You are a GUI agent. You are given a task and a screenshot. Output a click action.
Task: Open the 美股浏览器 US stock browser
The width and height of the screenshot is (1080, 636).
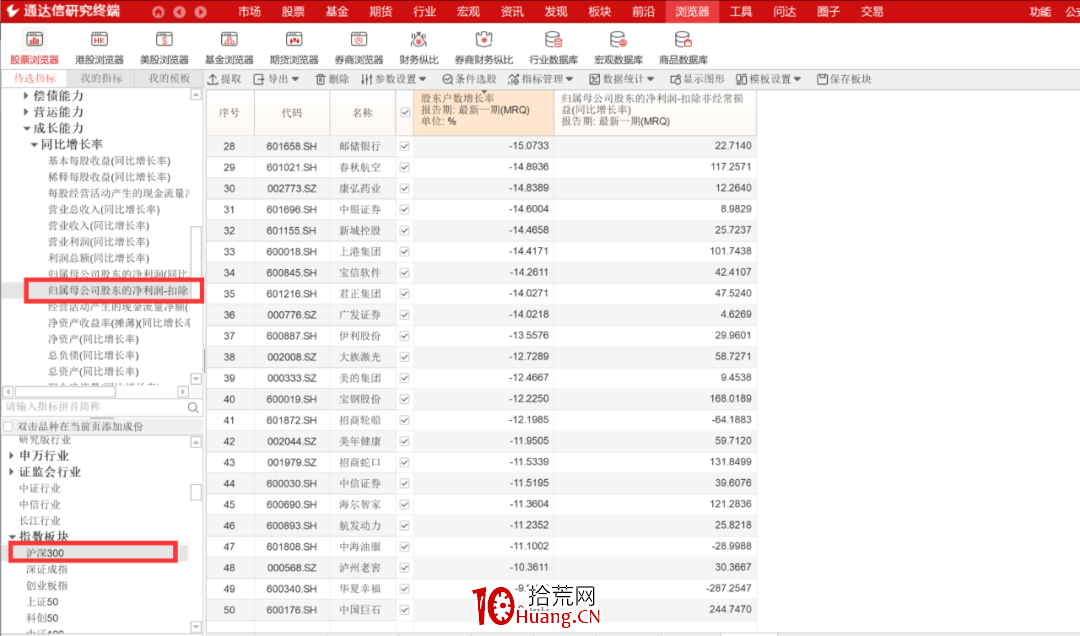click(x=164, y=48)
